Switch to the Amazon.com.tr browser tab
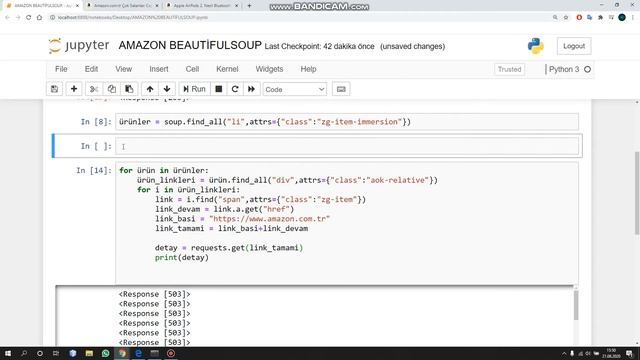640x360 pixels. coord(122,6)
